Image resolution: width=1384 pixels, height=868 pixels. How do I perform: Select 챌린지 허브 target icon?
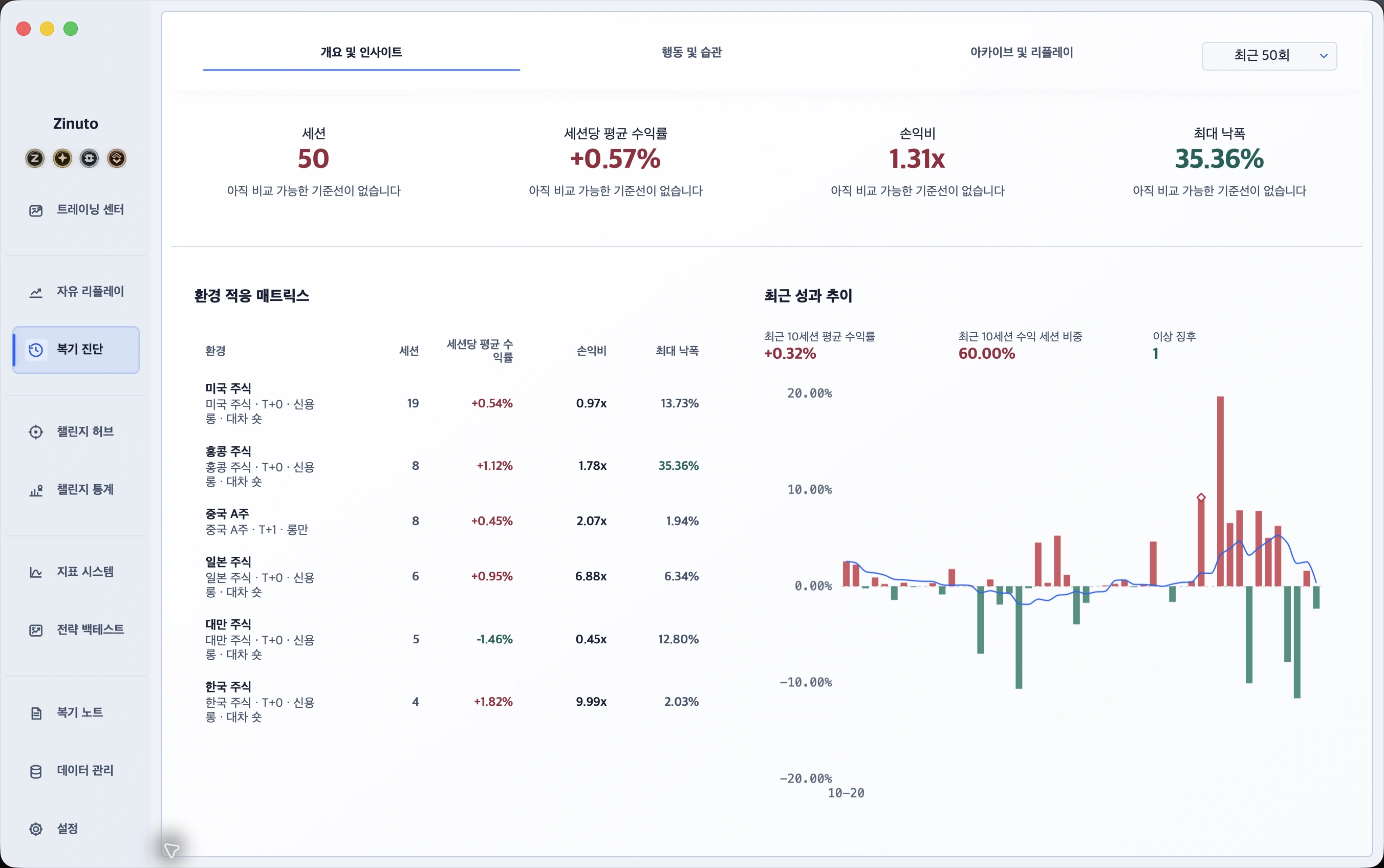36,432
